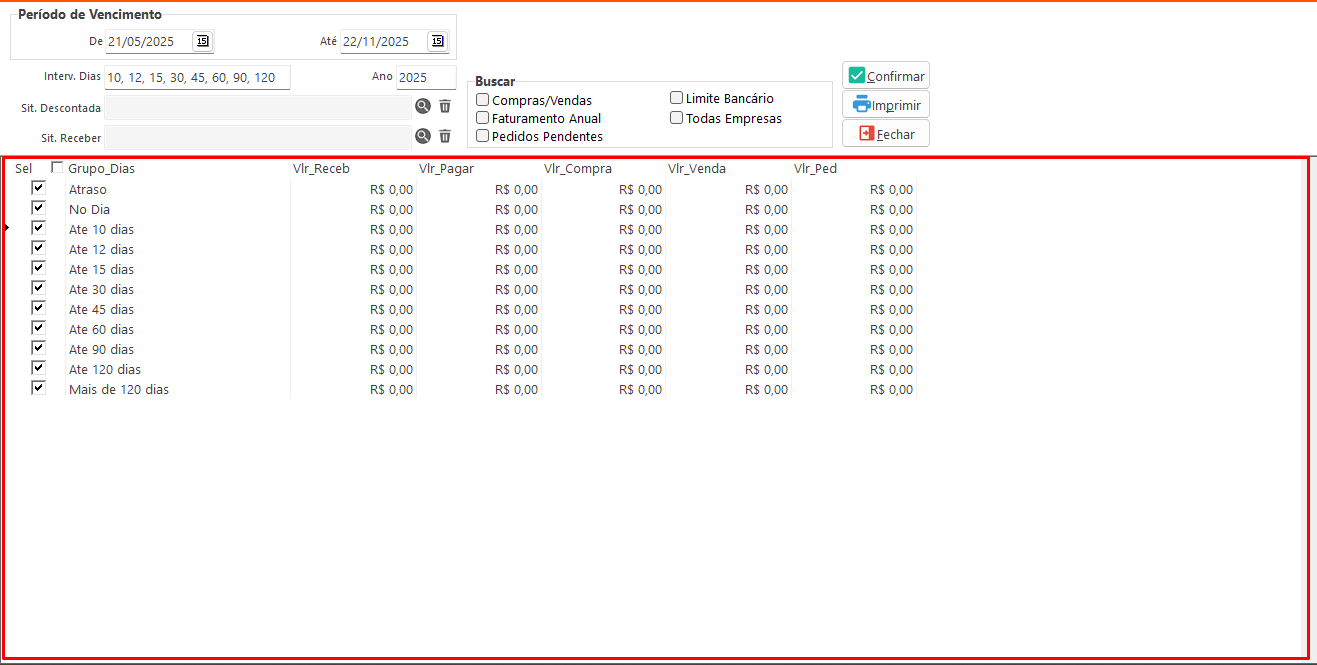
Task: Open calendar picker for the Até date
Action: click(437, 41)
